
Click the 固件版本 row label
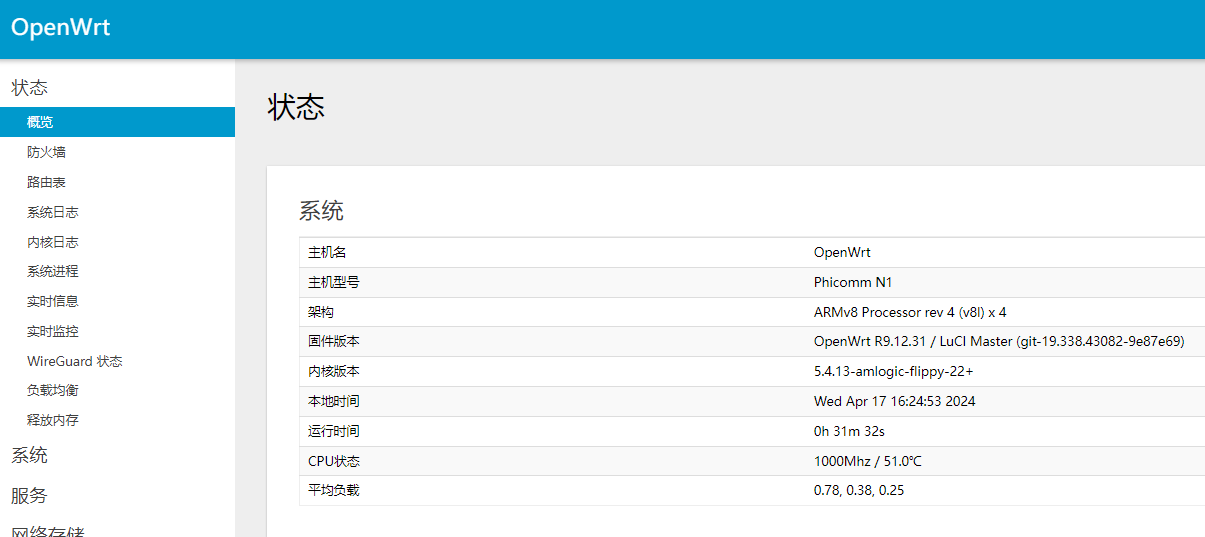pyautogui.click(x=334, y=341)
